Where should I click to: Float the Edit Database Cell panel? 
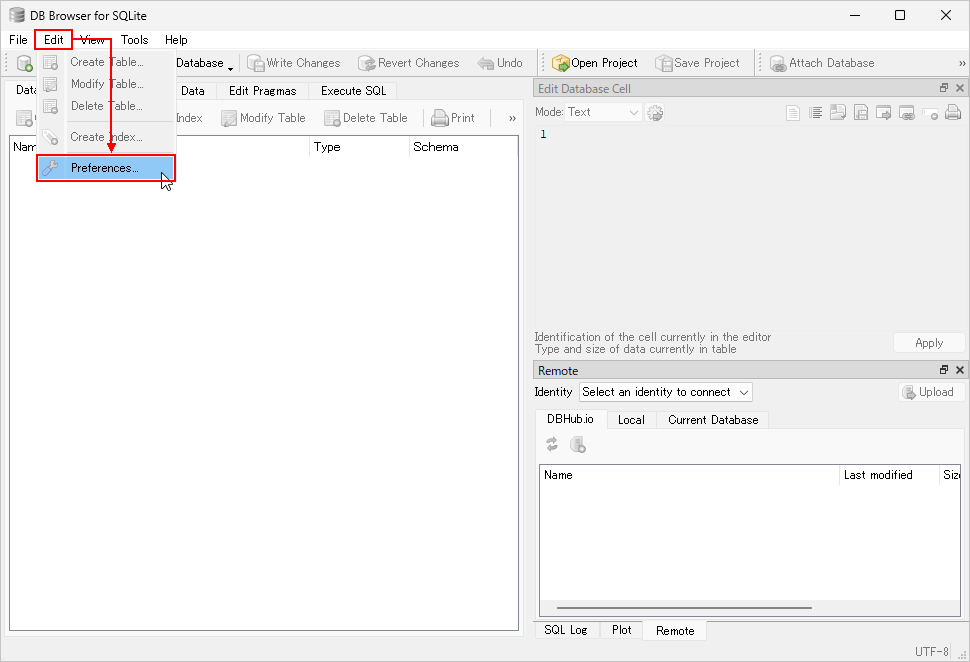click(944, 88)
